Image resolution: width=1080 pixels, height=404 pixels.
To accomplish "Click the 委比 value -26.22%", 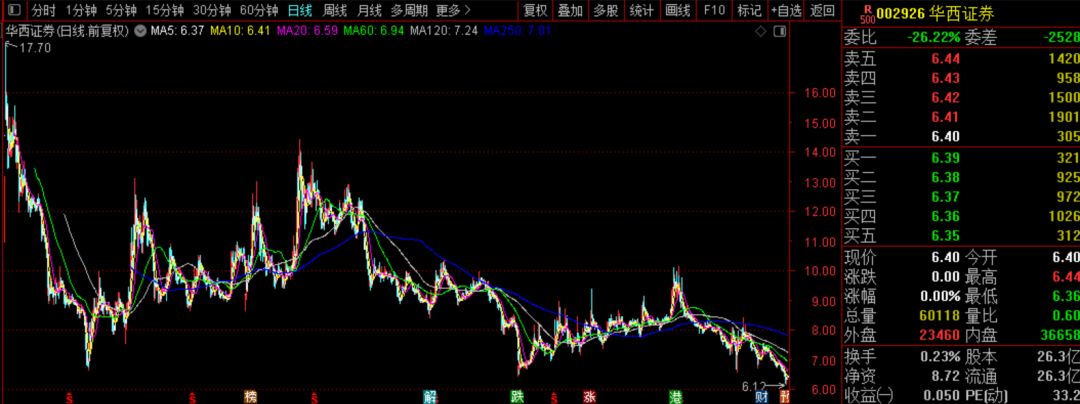I will click(x=934, y=39).
